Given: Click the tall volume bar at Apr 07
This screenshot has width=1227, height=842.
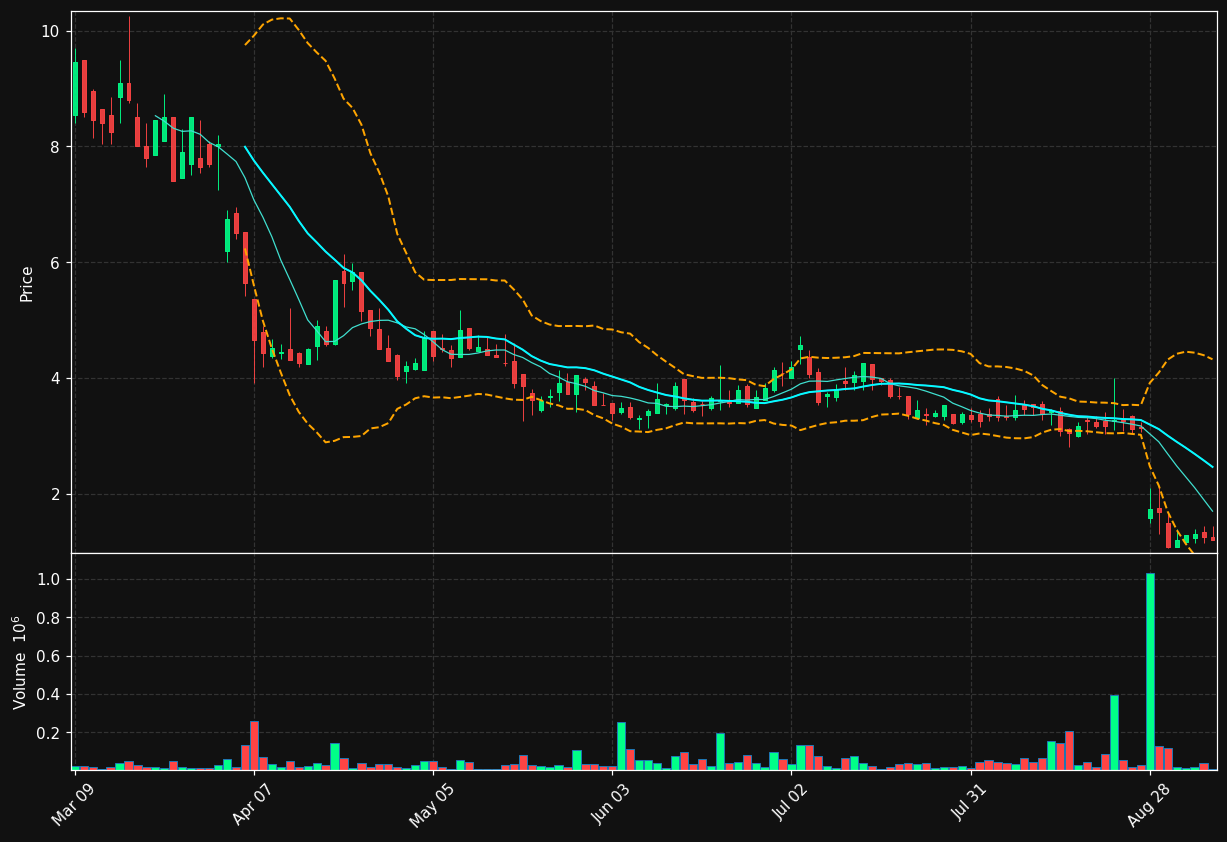Looking at the screenshot, I should point(254,746).
